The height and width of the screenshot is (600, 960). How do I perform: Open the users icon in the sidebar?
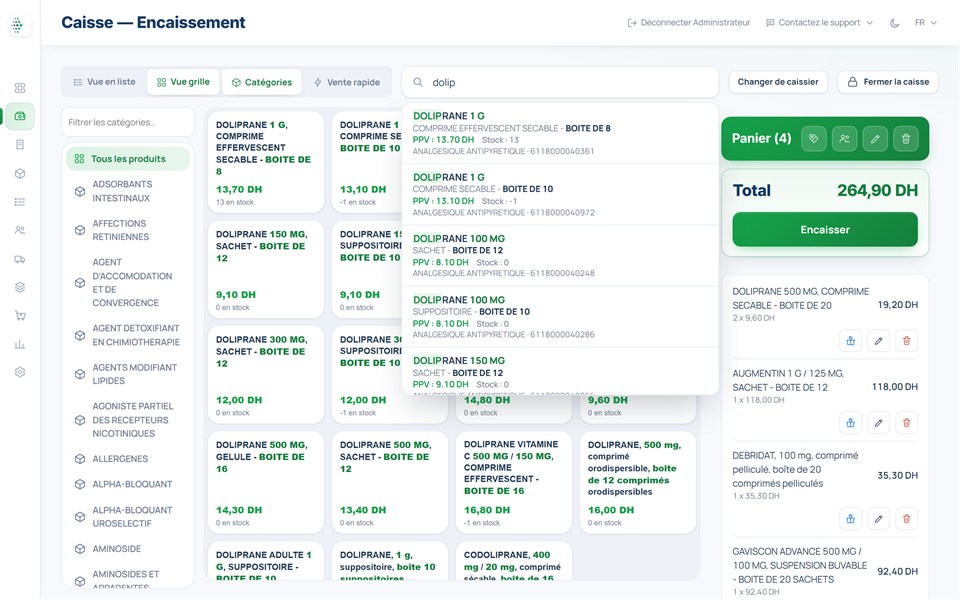20,230
